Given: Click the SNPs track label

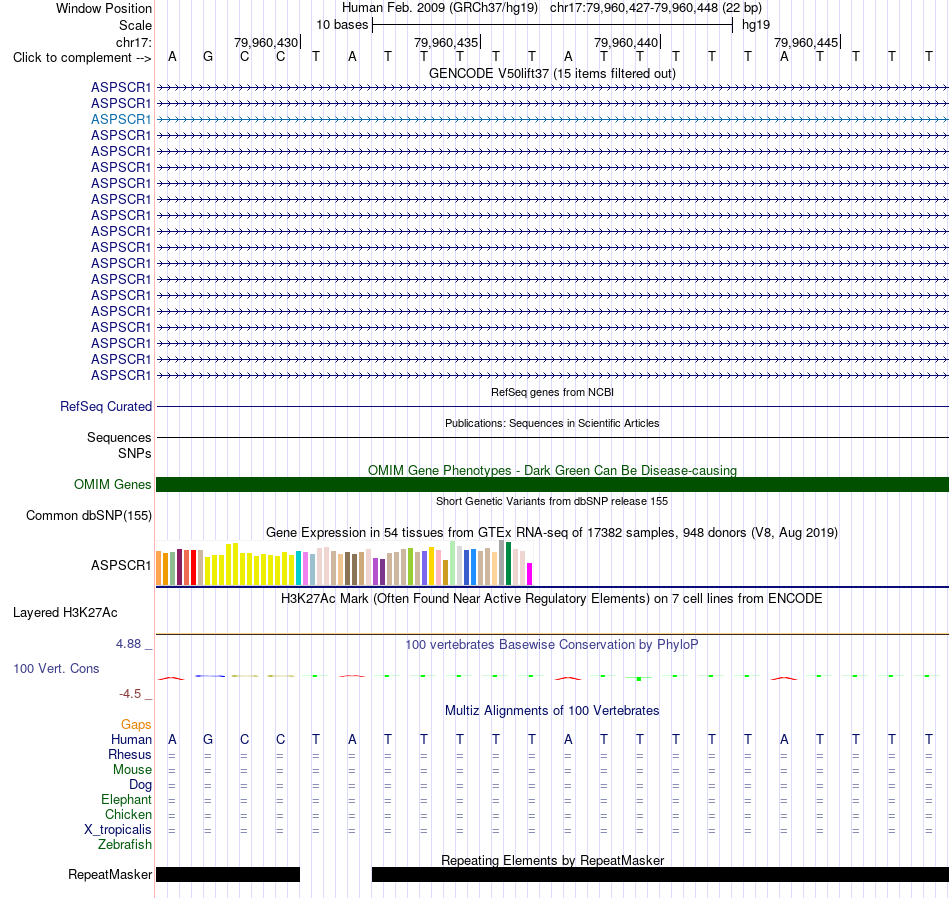Looking at the screenshot, I should 135,453.
